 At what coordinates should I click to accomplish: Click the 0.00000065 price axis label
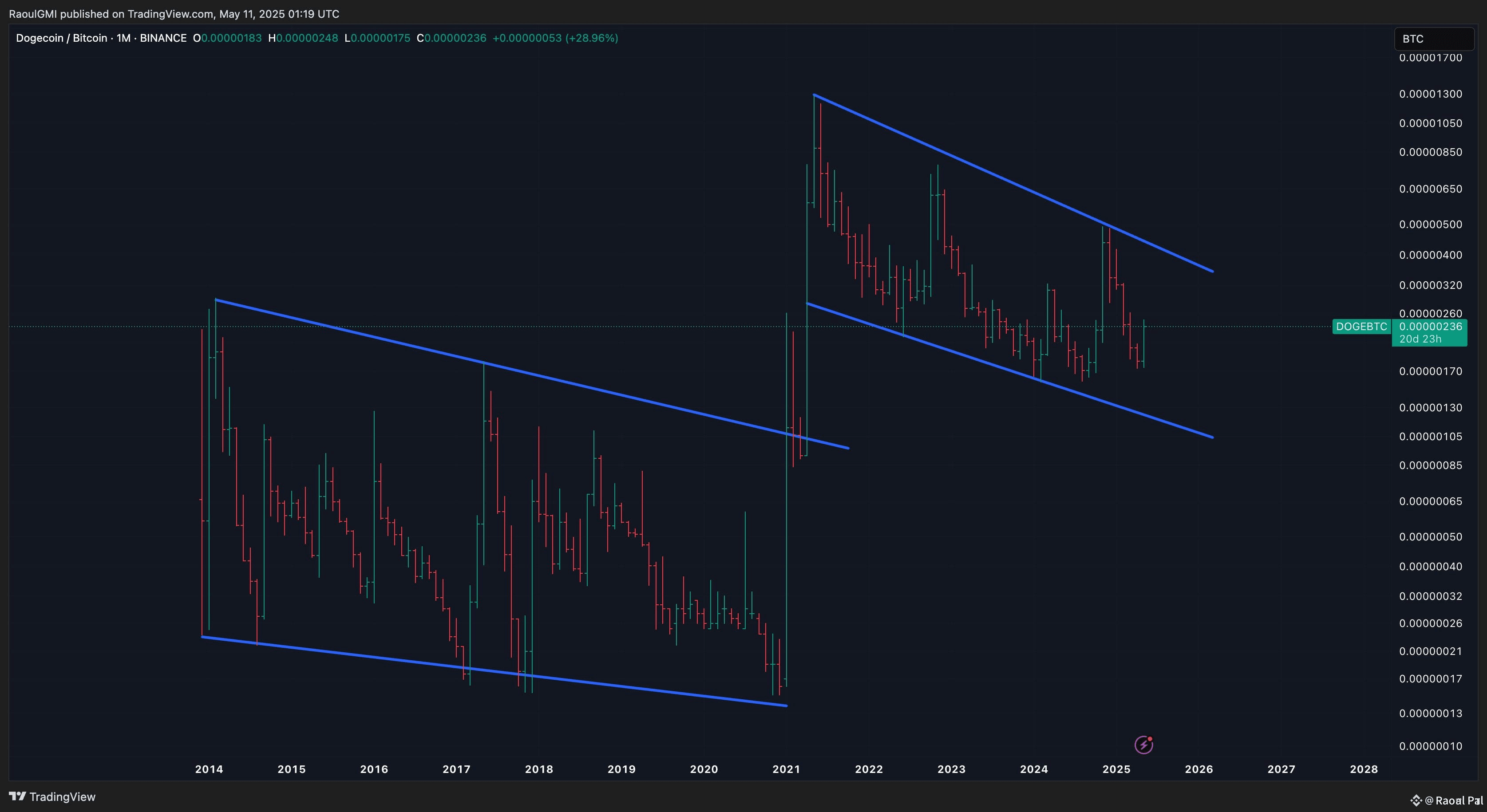[x=1431, y=501]
